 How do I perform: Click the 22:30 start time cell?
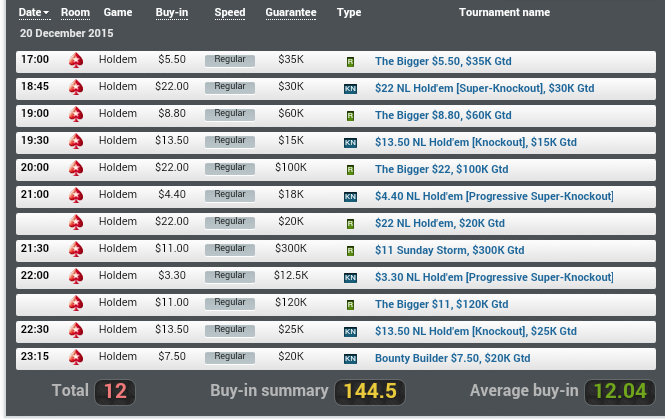point(35,329)
